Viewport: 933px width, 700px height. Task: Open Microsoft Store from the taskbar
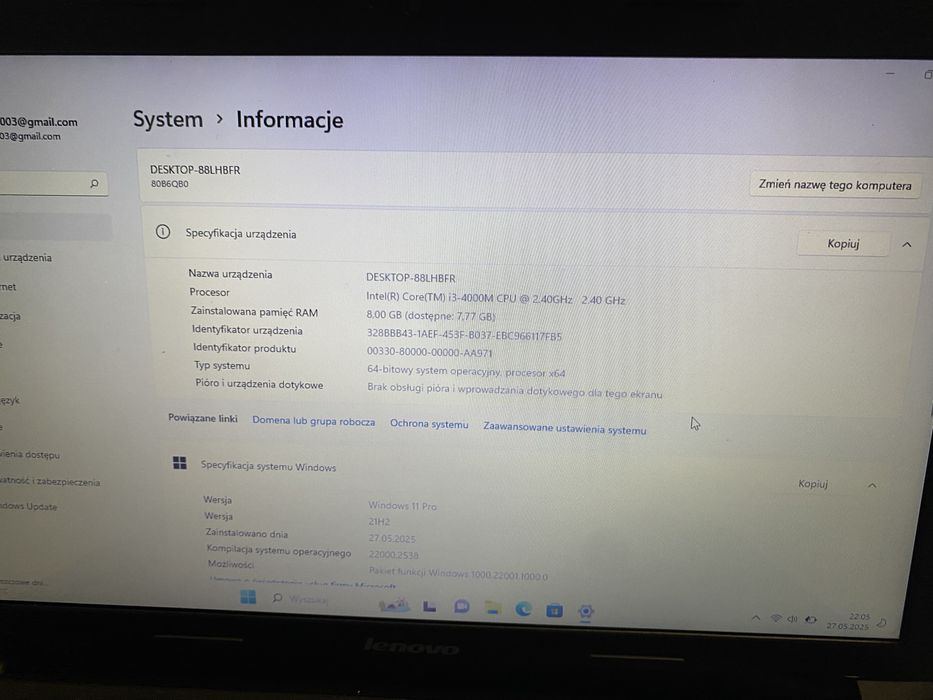click(555, 610)
